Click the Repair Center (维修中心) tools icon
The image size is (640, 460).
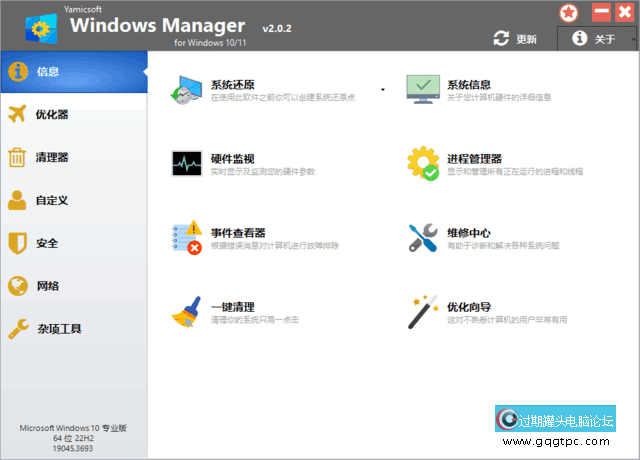tap(423, 238)
